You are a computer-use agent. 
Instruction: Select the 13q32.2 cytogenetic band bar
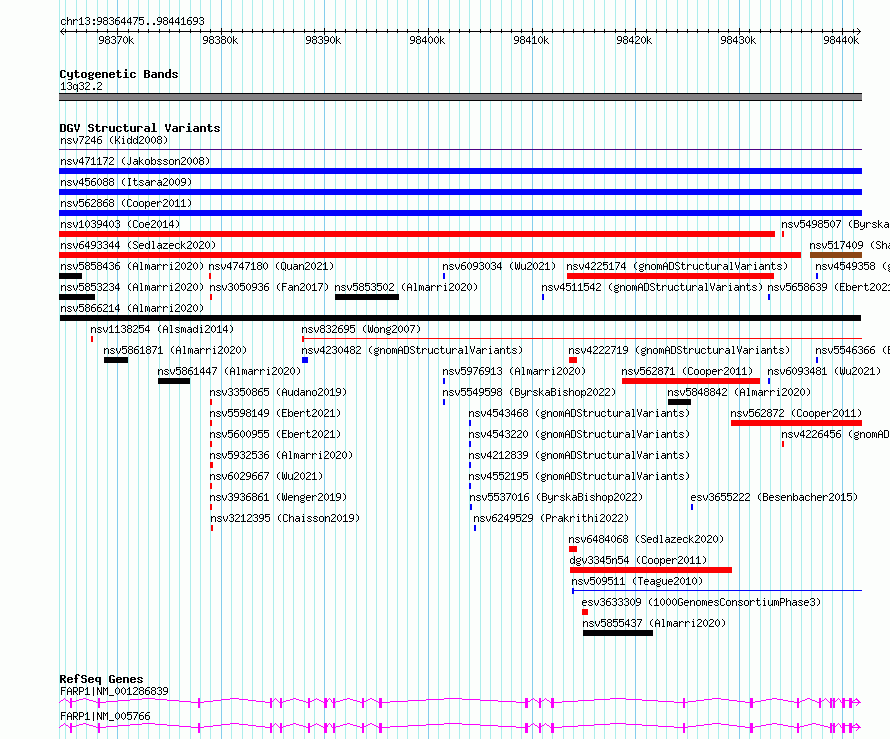460,97
